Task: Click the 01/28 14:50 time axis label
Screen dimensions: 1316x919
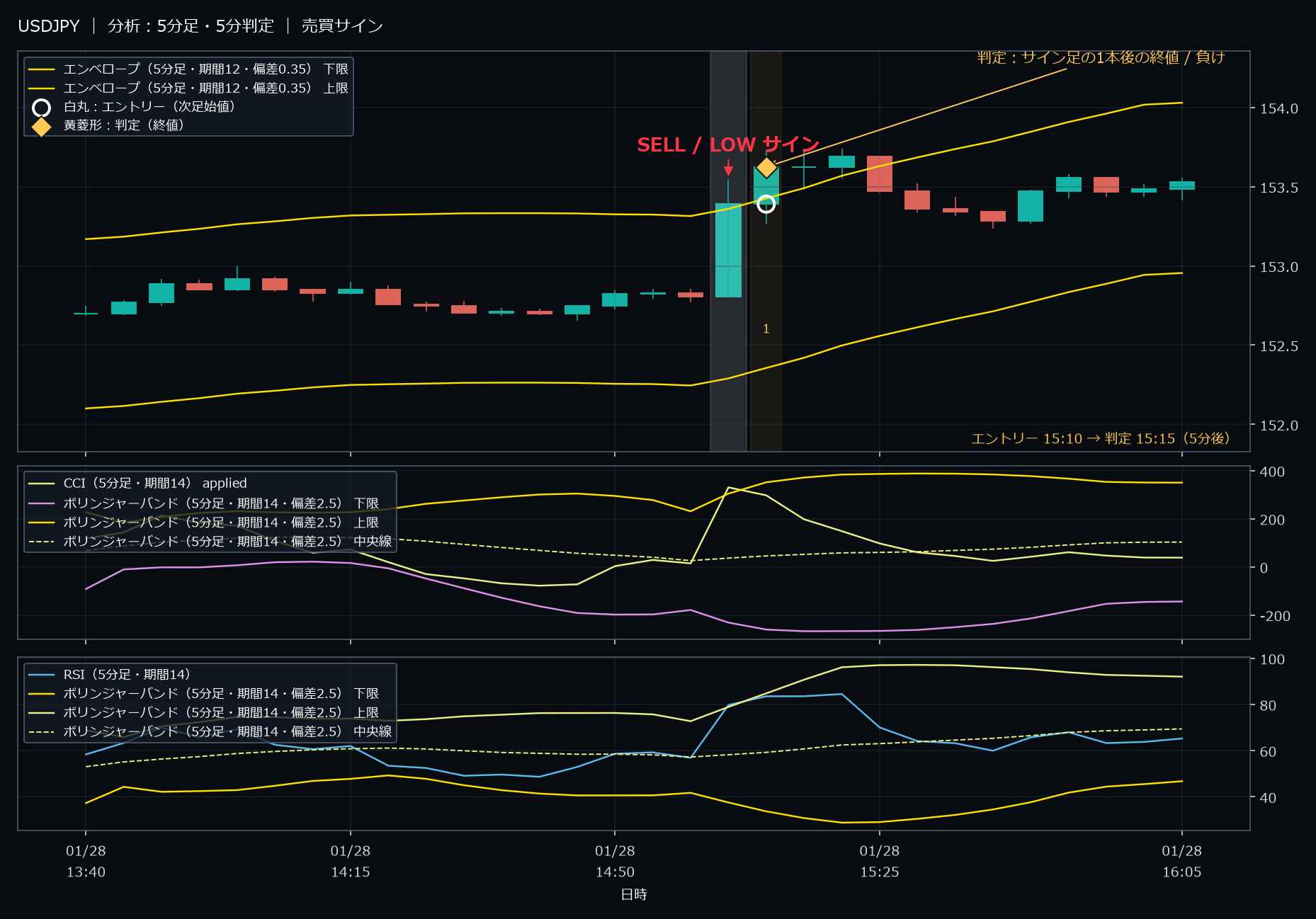Action: point(615,861)
